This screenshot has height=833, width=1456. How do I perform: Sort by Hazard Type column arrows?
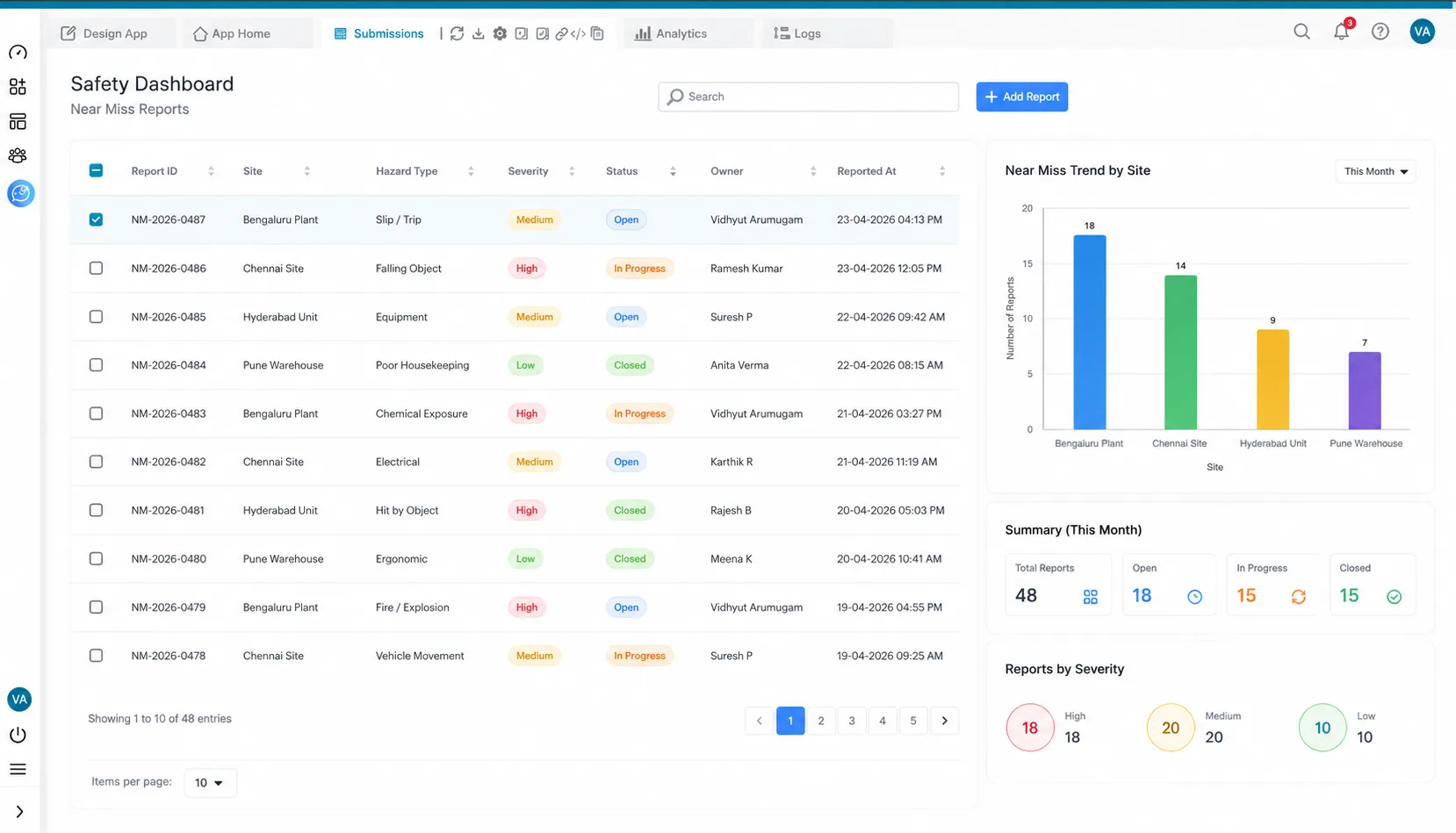click(471, 171)
